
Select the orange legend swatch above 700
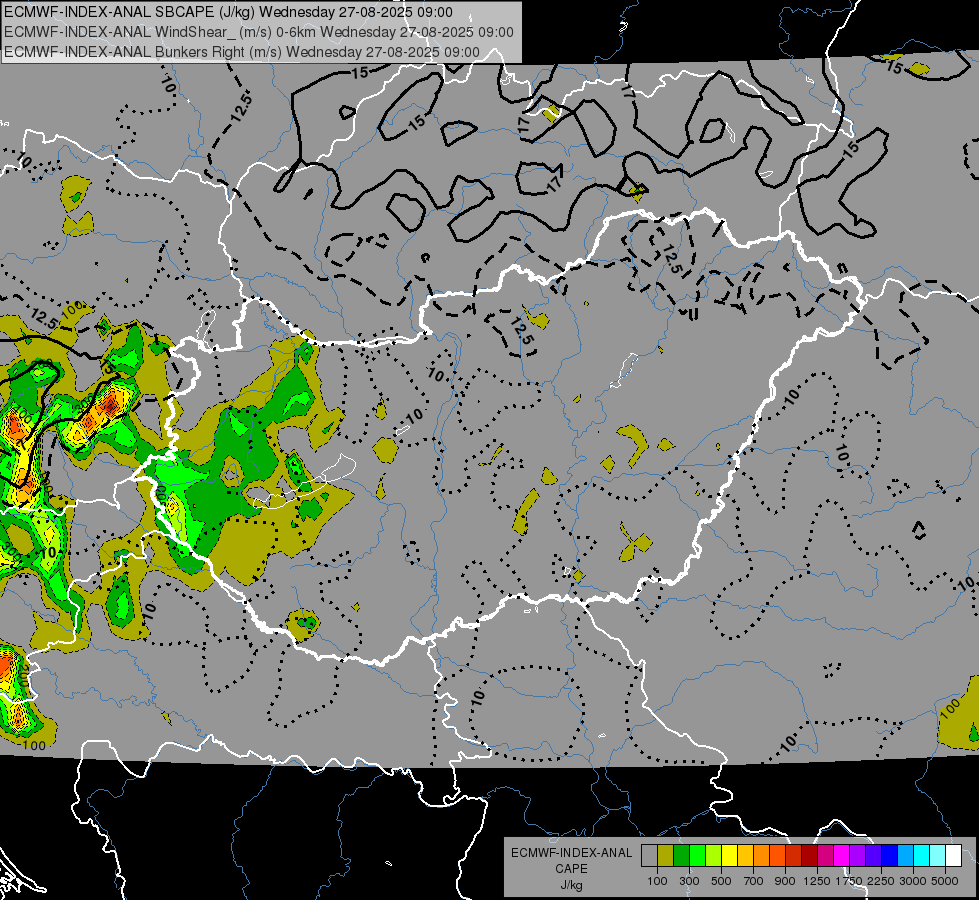[761, 856]
